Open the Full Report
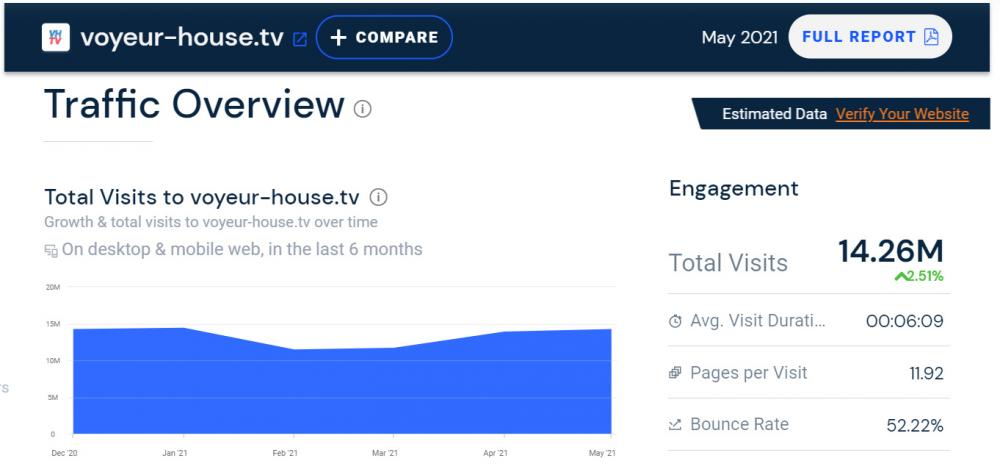 869,37
